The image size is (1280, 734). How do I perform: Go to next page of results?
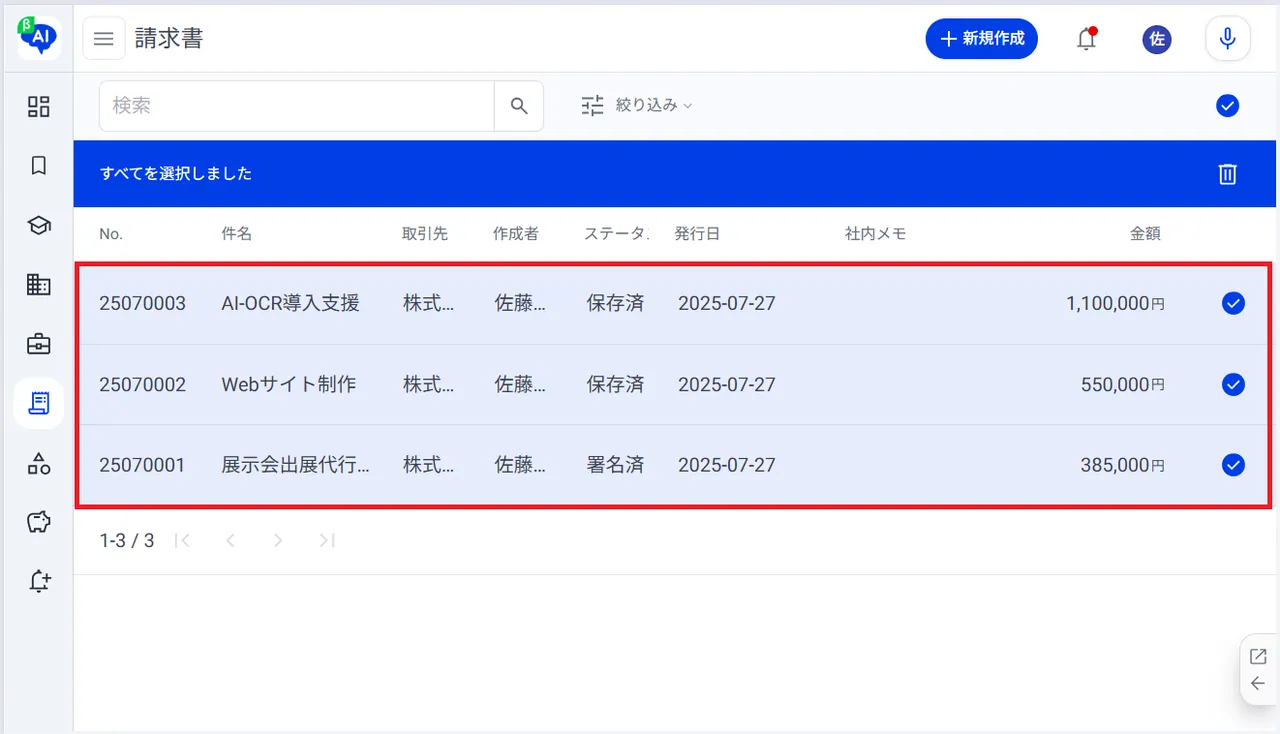(278, 541)
